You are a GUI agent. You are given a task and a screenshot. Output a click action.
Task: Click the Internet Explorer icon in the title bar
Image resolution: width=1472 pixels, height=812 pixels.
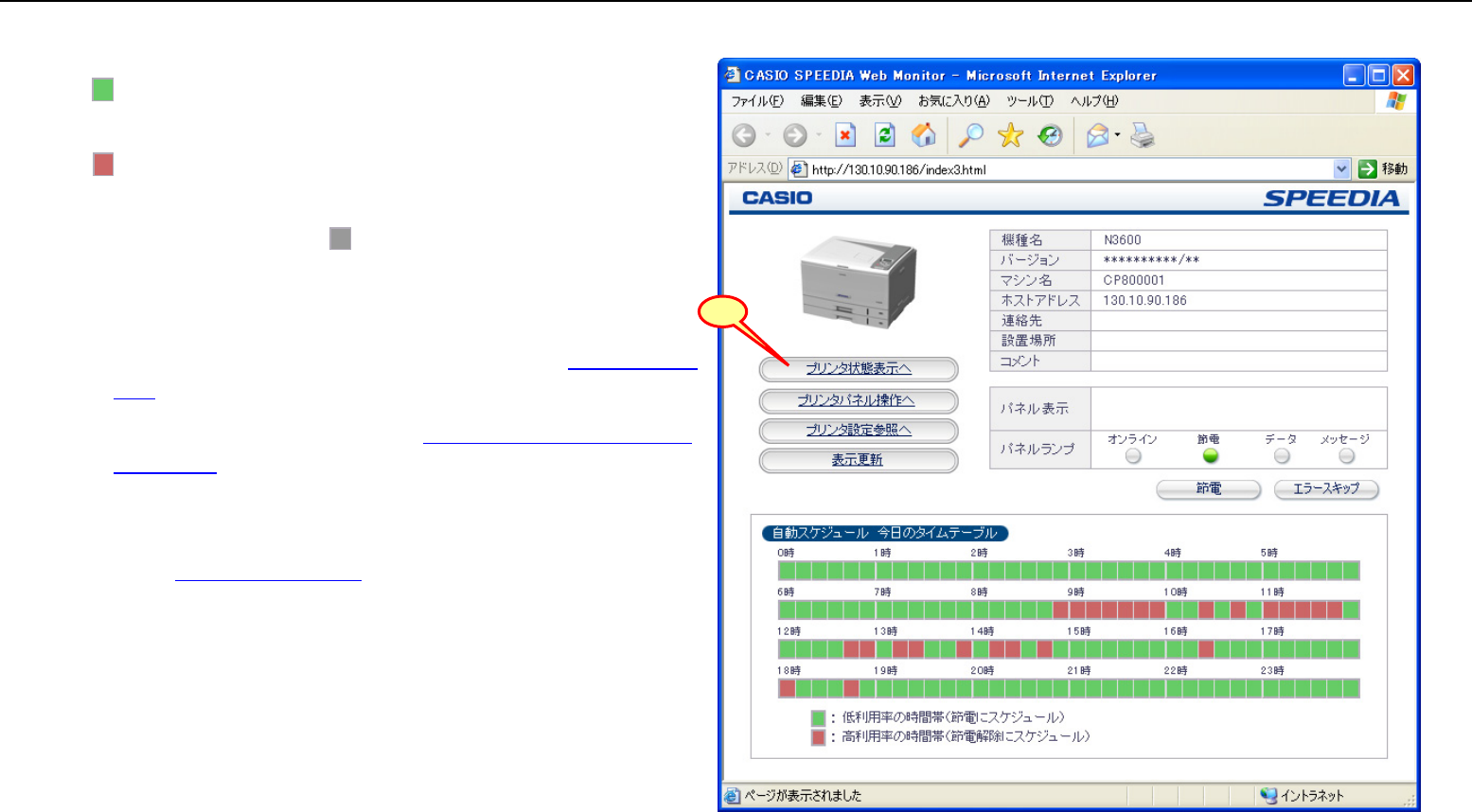[x=733, y=75]
